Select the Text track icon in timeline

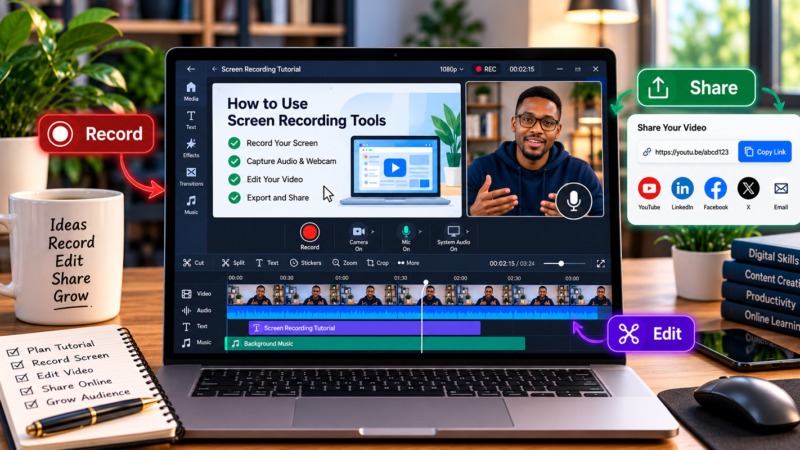tap(186, 327)
